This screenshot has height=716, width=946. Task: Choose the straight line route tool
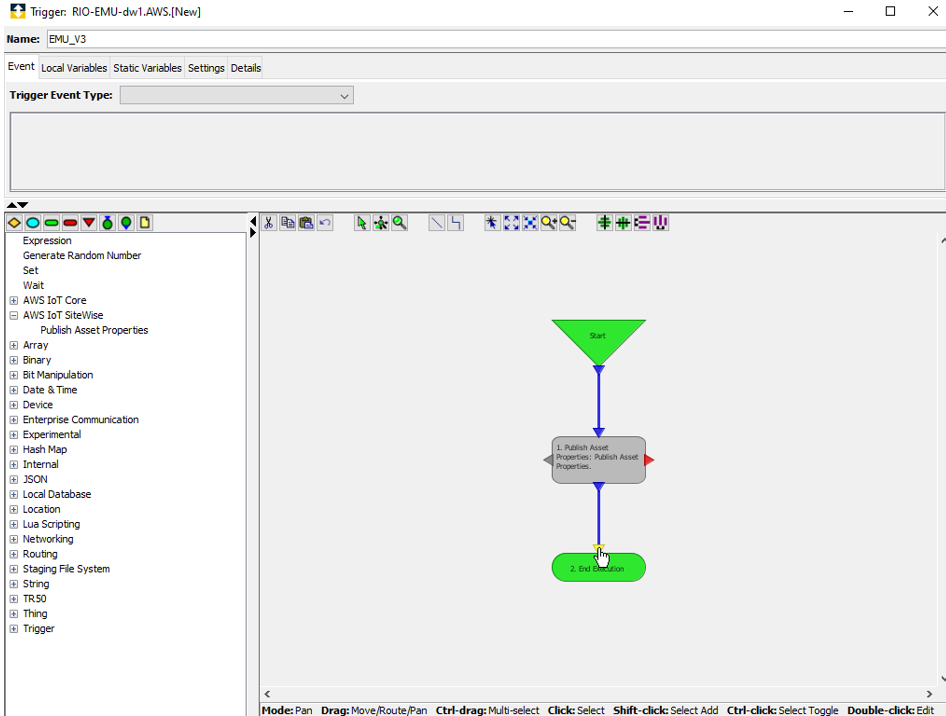pyautogui.click(x=437, y=223)
